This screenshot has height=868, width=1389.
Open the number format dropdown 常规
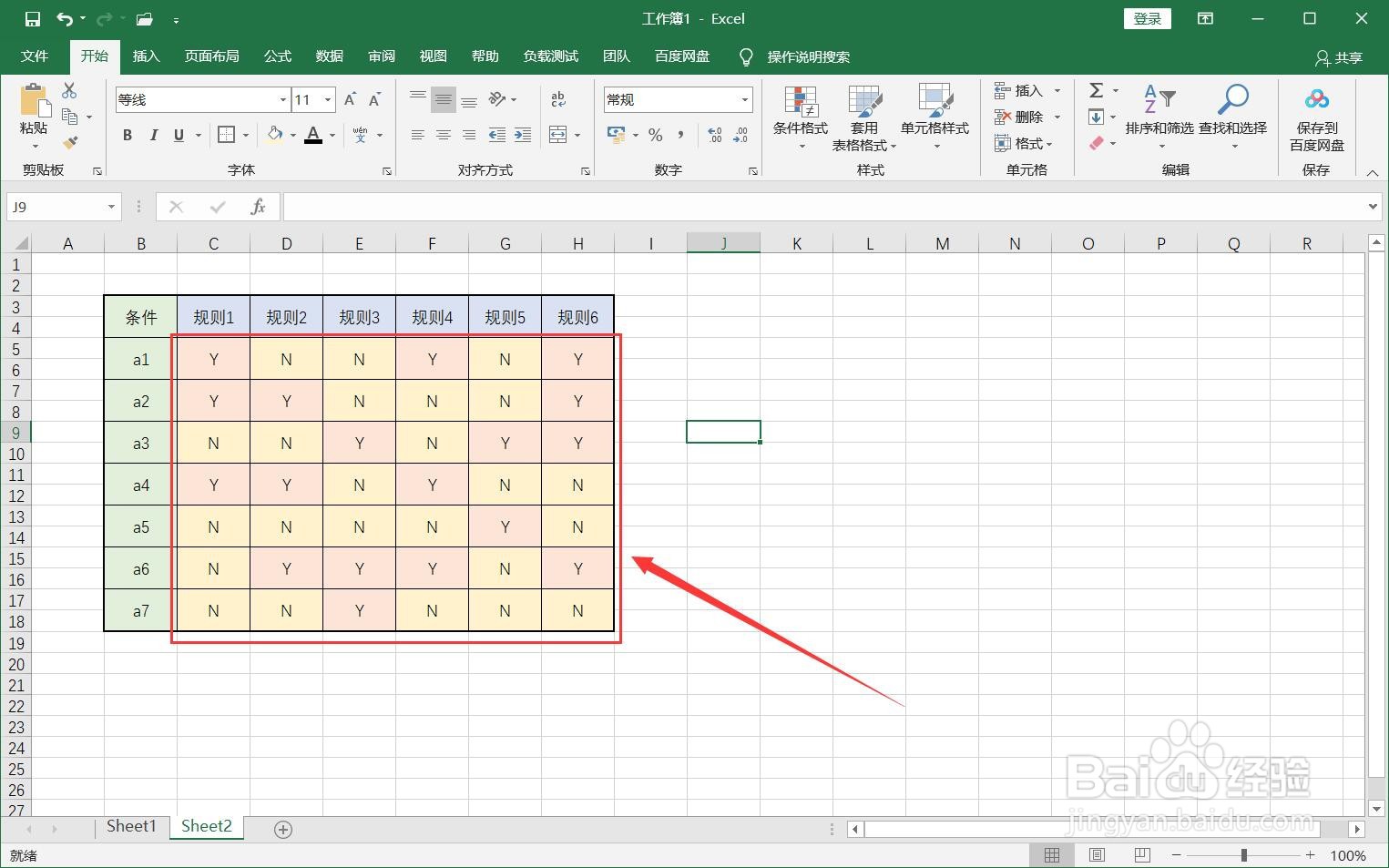(x=745, y=99)
